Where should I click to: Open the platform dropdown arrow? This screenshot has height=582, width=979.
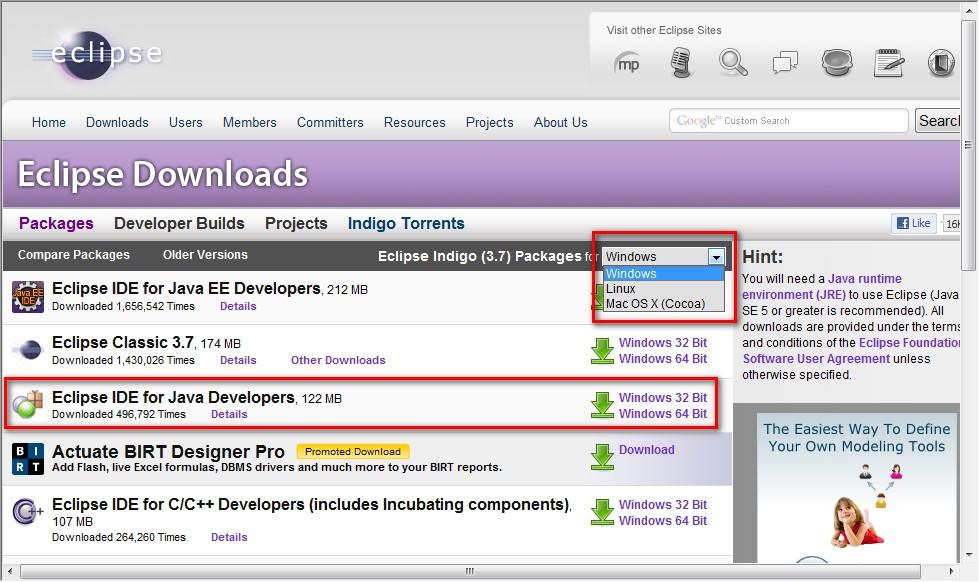point(716,257)
